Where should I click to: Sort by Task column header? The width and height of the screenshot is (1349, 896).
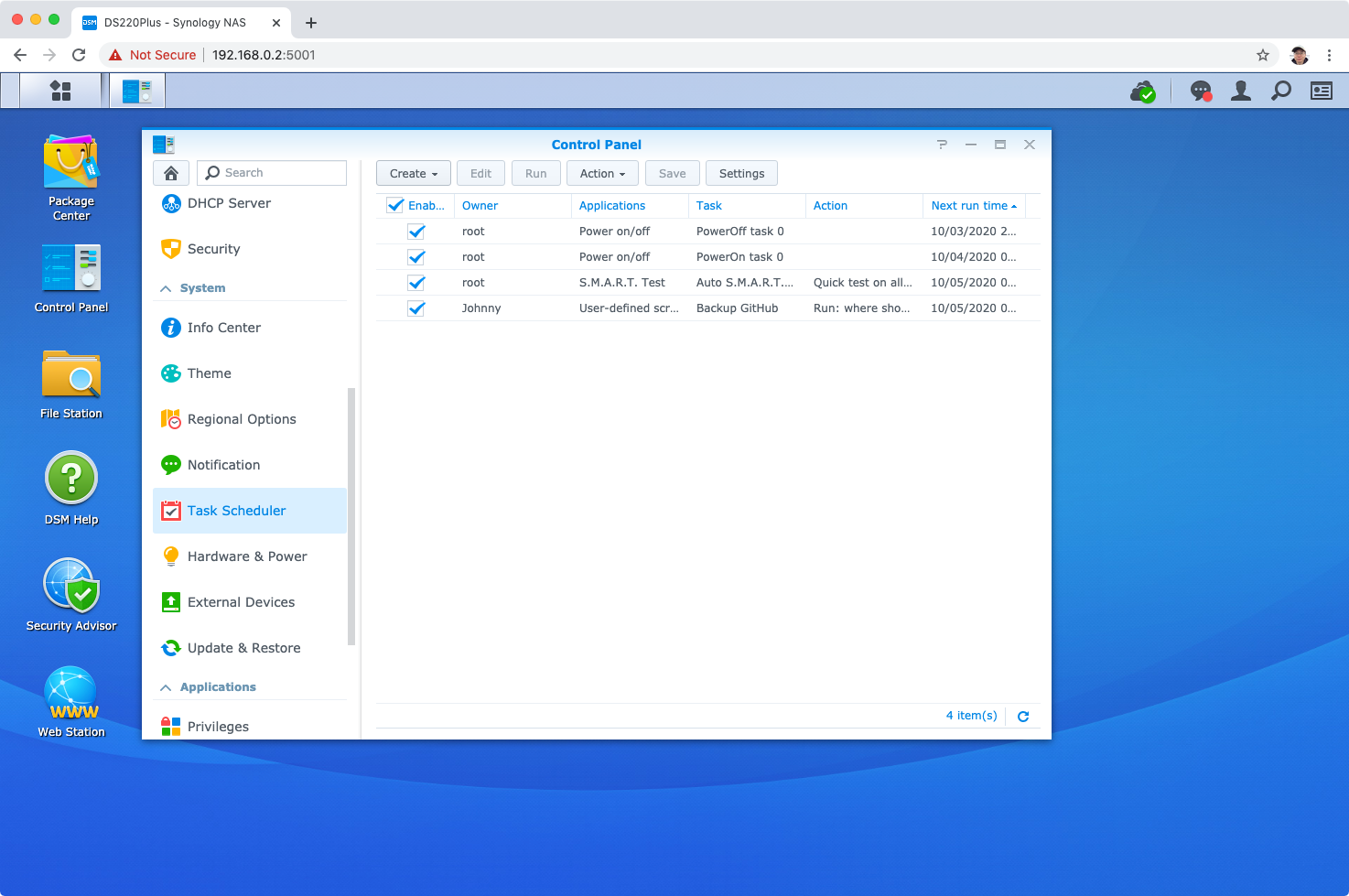pyautogui.click(x=747, y=206)
